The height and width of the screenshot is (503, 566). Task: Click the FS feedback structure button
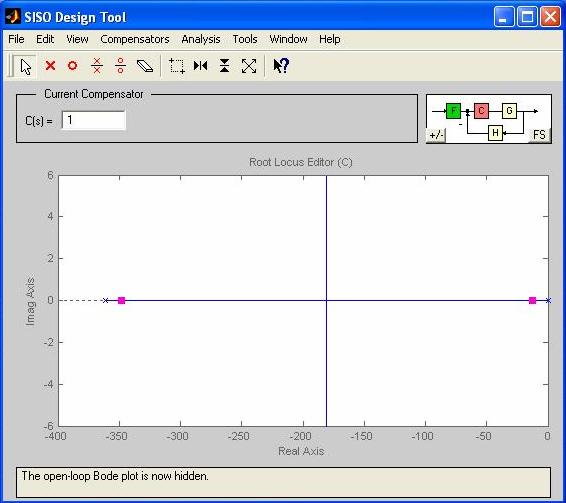[x=539, y=135]
